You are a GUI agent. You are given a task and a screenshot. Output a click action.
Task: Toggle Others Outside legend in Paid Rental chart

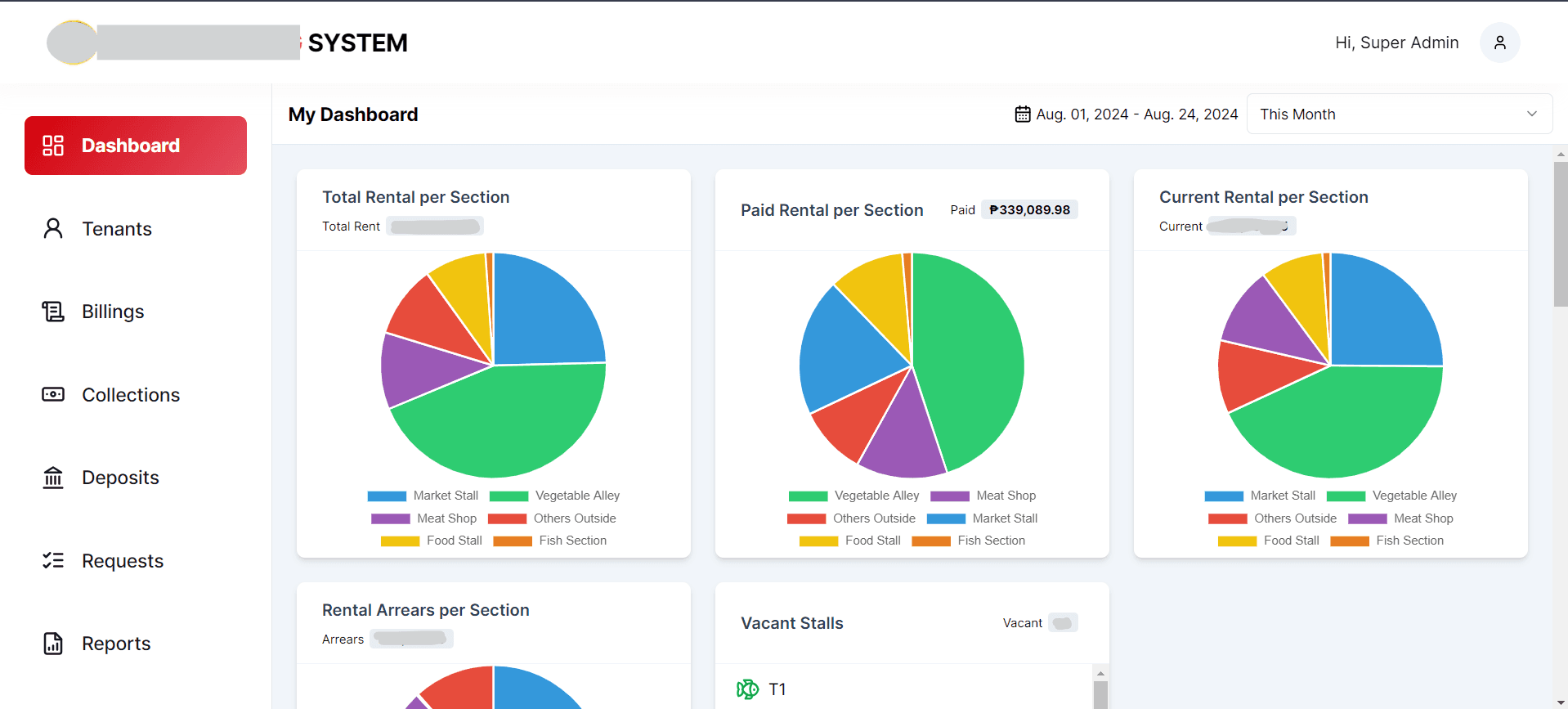(851, 518)
